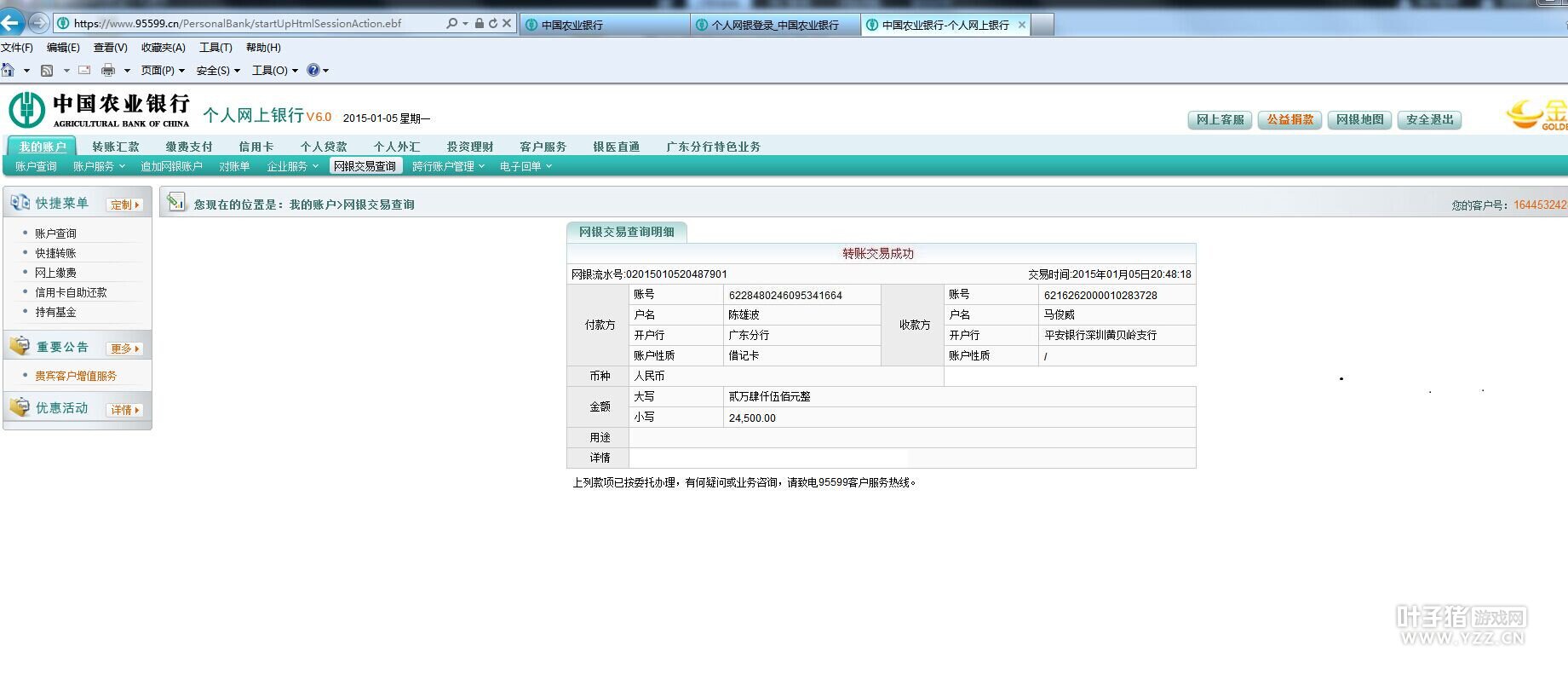This screenshot has width=1568, height=680.
Task: Open 贵宾客户增值服务 announcement link
Action: (76, 376)
